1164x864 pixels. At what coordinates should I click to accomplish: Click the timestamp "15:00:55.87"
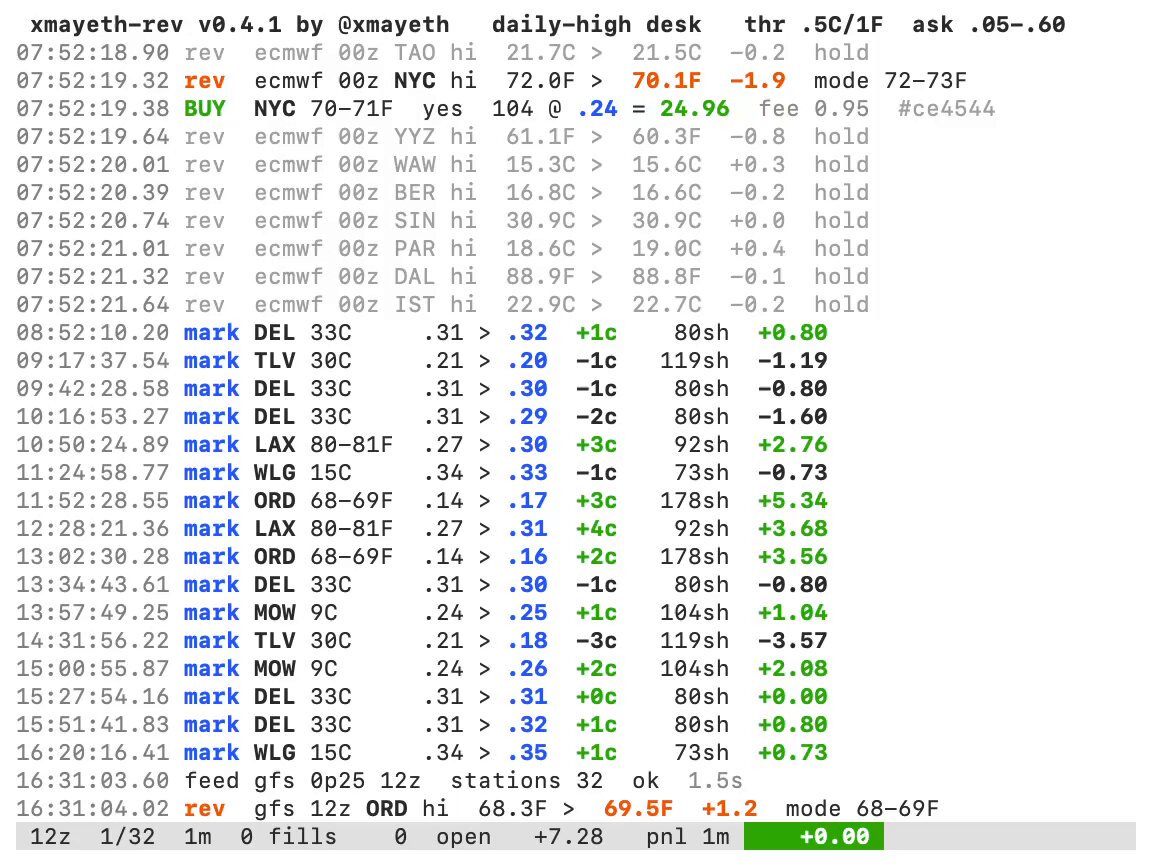[x=93, y=669]
